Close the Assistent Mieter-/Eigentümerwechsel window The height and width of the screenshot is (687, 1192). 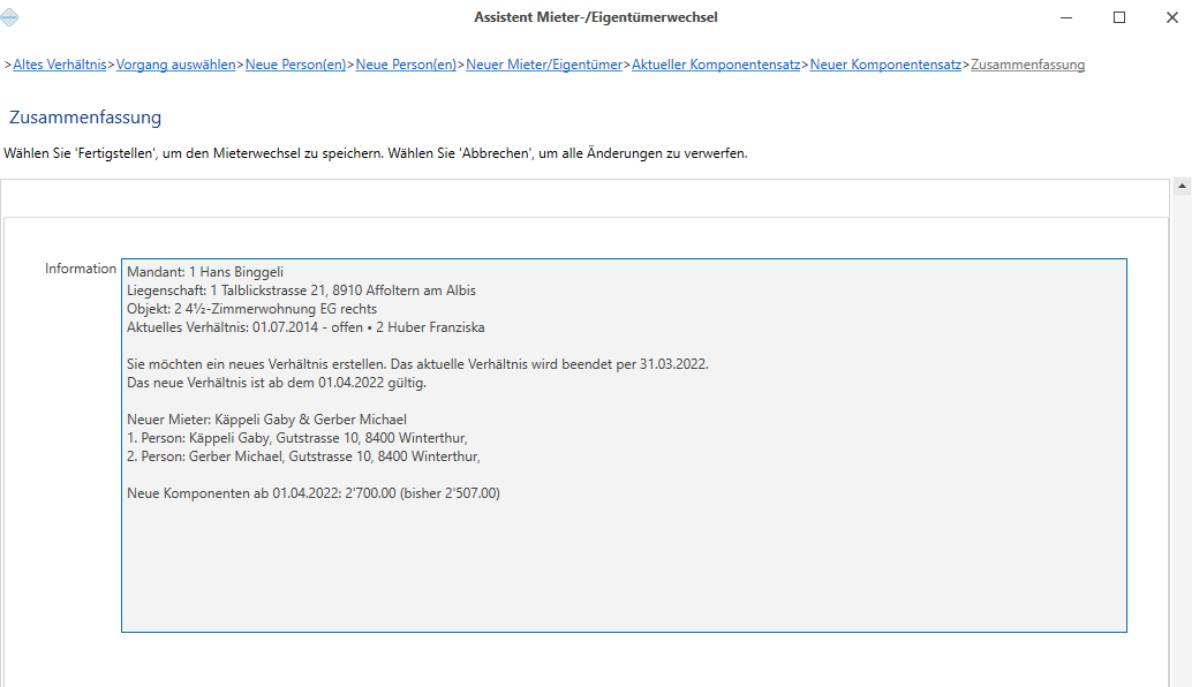click(1172, 17)
